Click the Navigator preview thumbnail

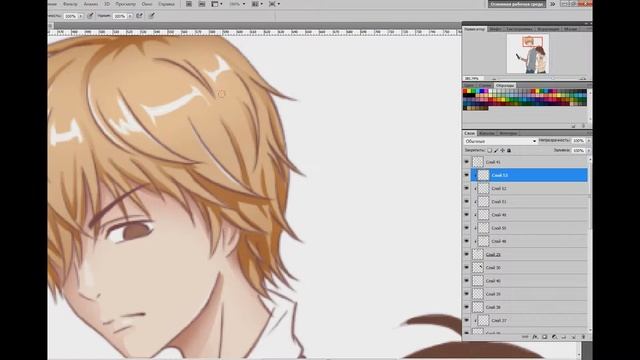point(528,53)
